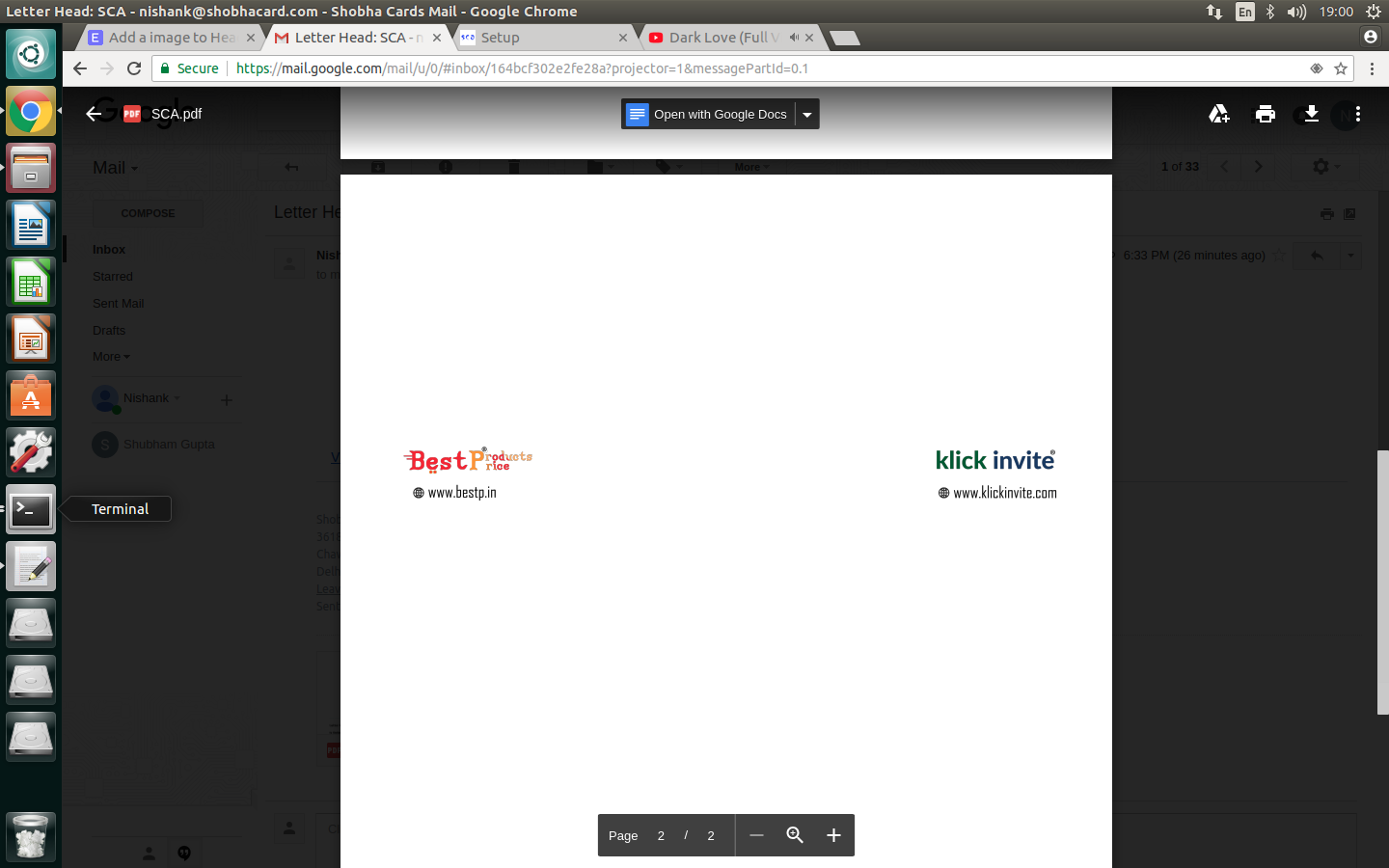Screen dimensions: 1389x868
Task: Open the Drafts folder
Action: point(109,331)
